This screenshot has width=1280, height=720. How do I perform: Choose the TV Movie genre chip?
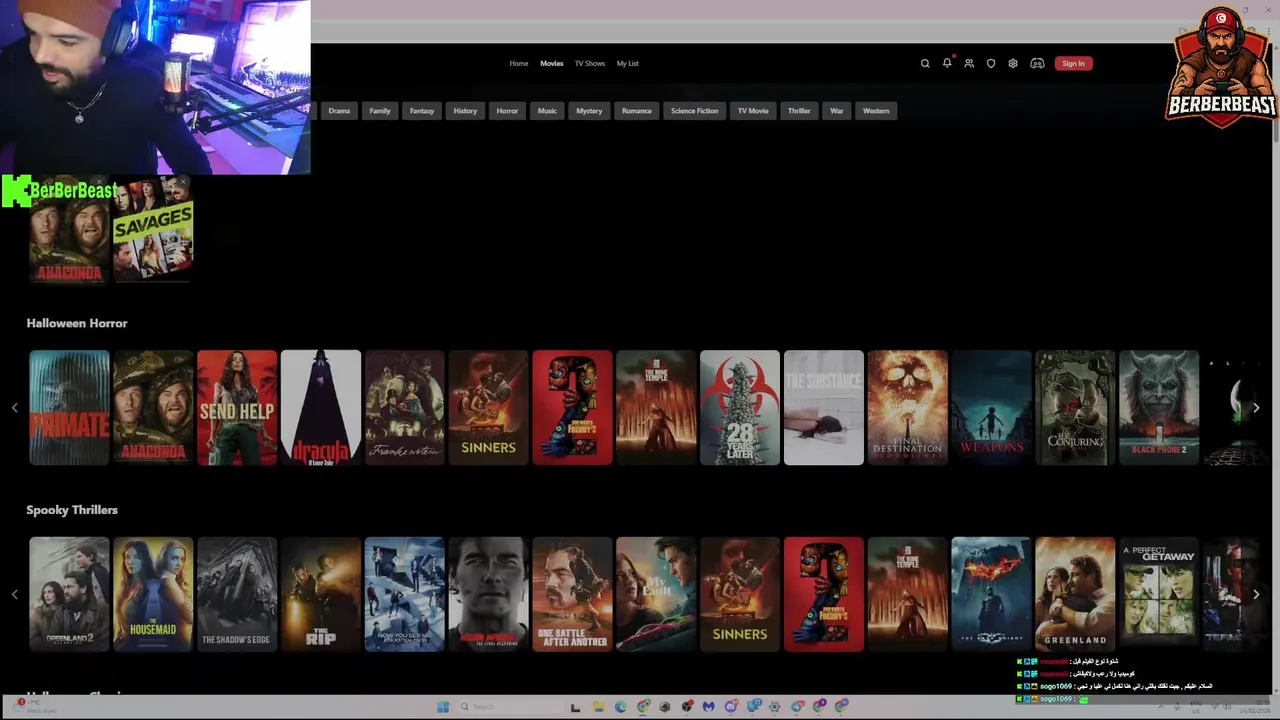point(753,111)
